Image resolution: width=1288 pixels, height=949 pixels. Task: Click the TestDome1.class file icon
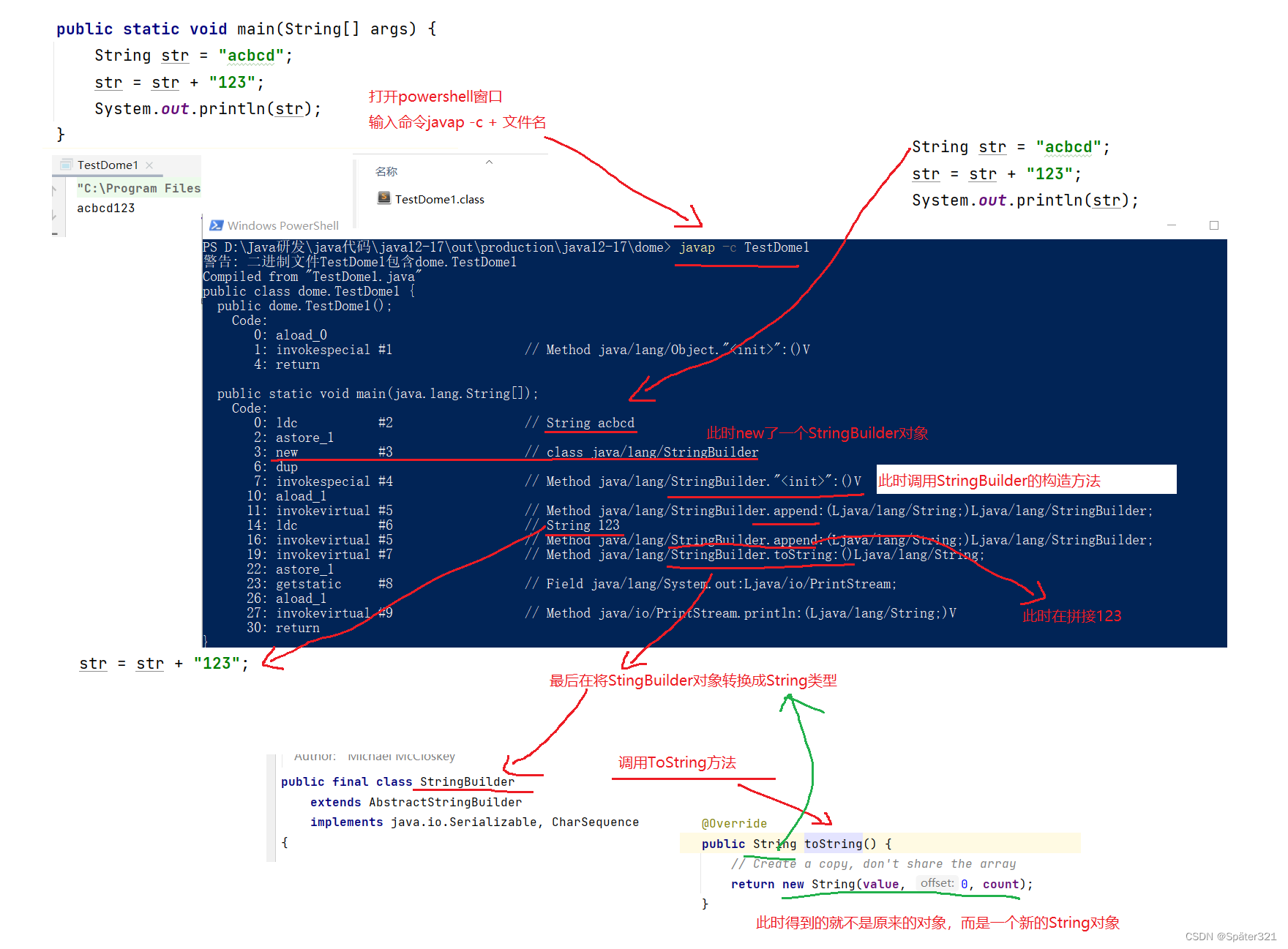coord(383,198)
